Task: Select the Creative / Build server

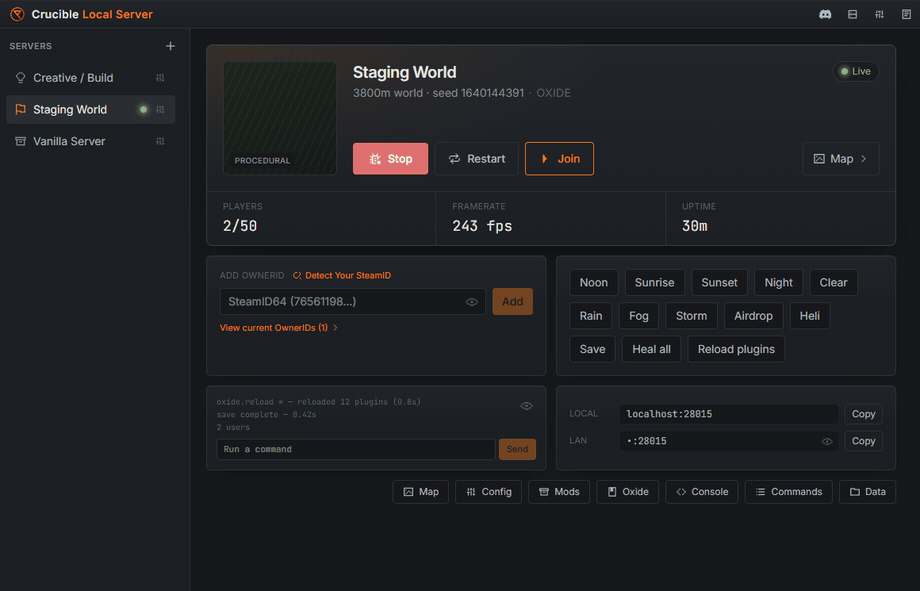Action: tap(90, 77)
